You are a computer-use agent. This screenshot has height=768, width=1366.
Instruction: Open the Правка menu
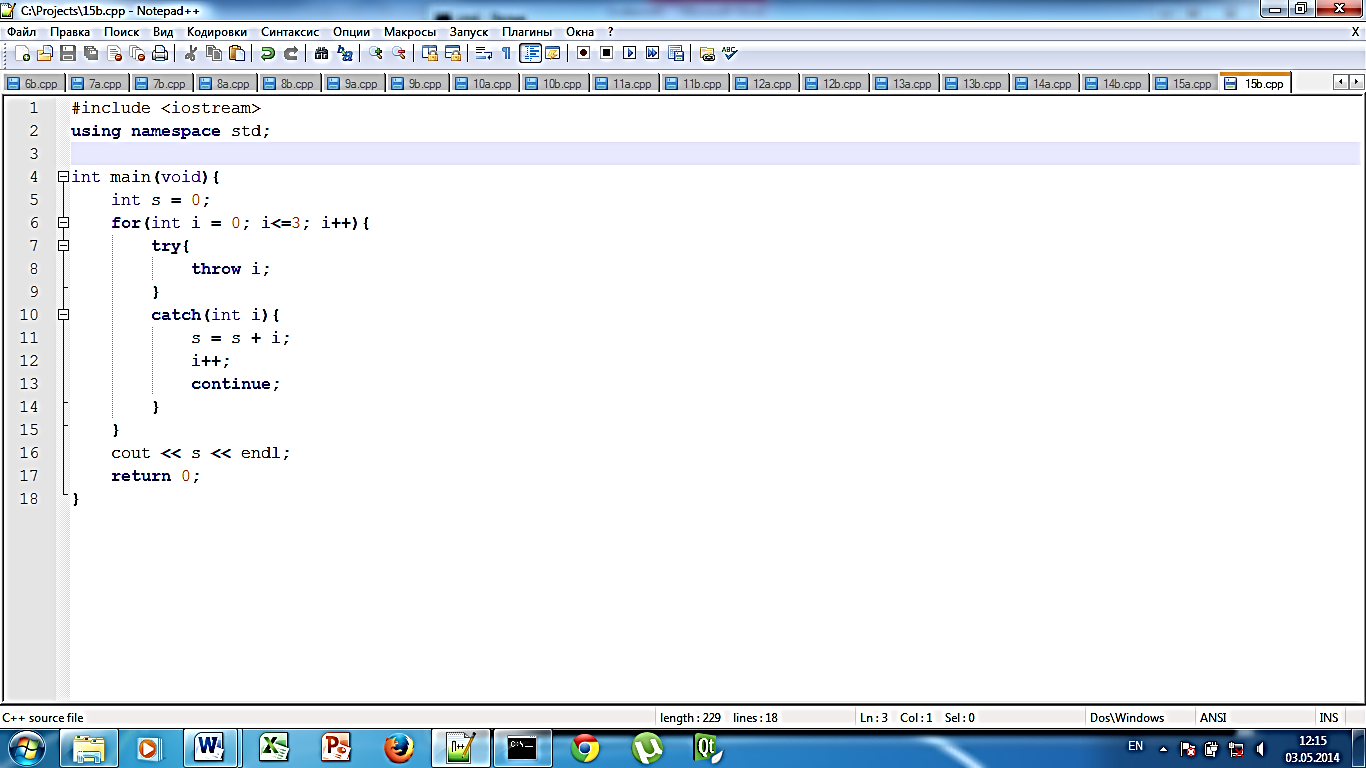pyautogui.click(x=70, y=32)
